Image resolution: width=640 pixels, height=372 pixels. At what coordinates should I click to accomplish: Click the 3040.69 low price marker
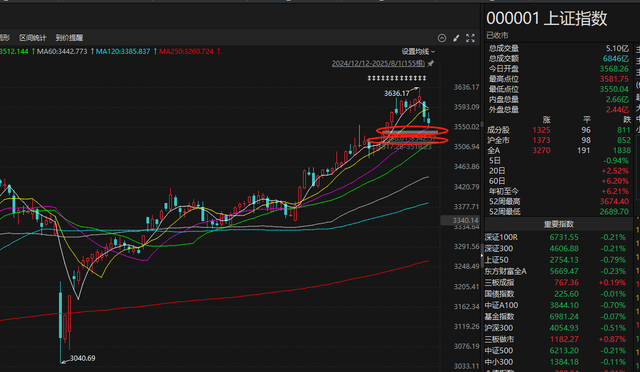click(x=82, y=358)
